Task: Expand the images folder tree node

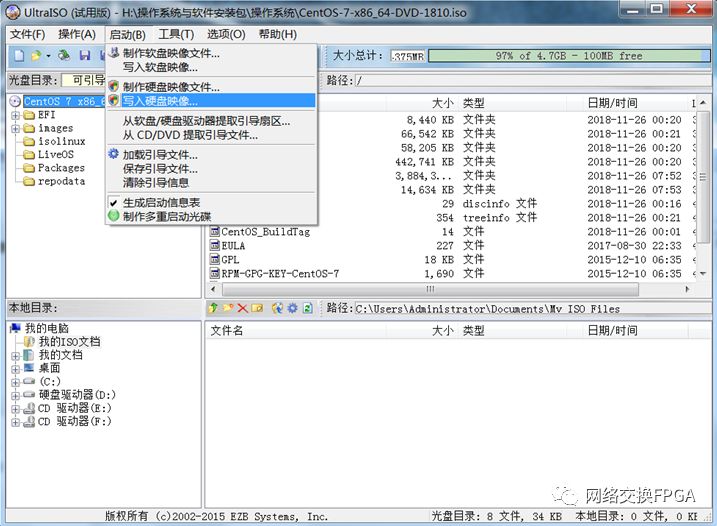Action: (x=15, y=129)
